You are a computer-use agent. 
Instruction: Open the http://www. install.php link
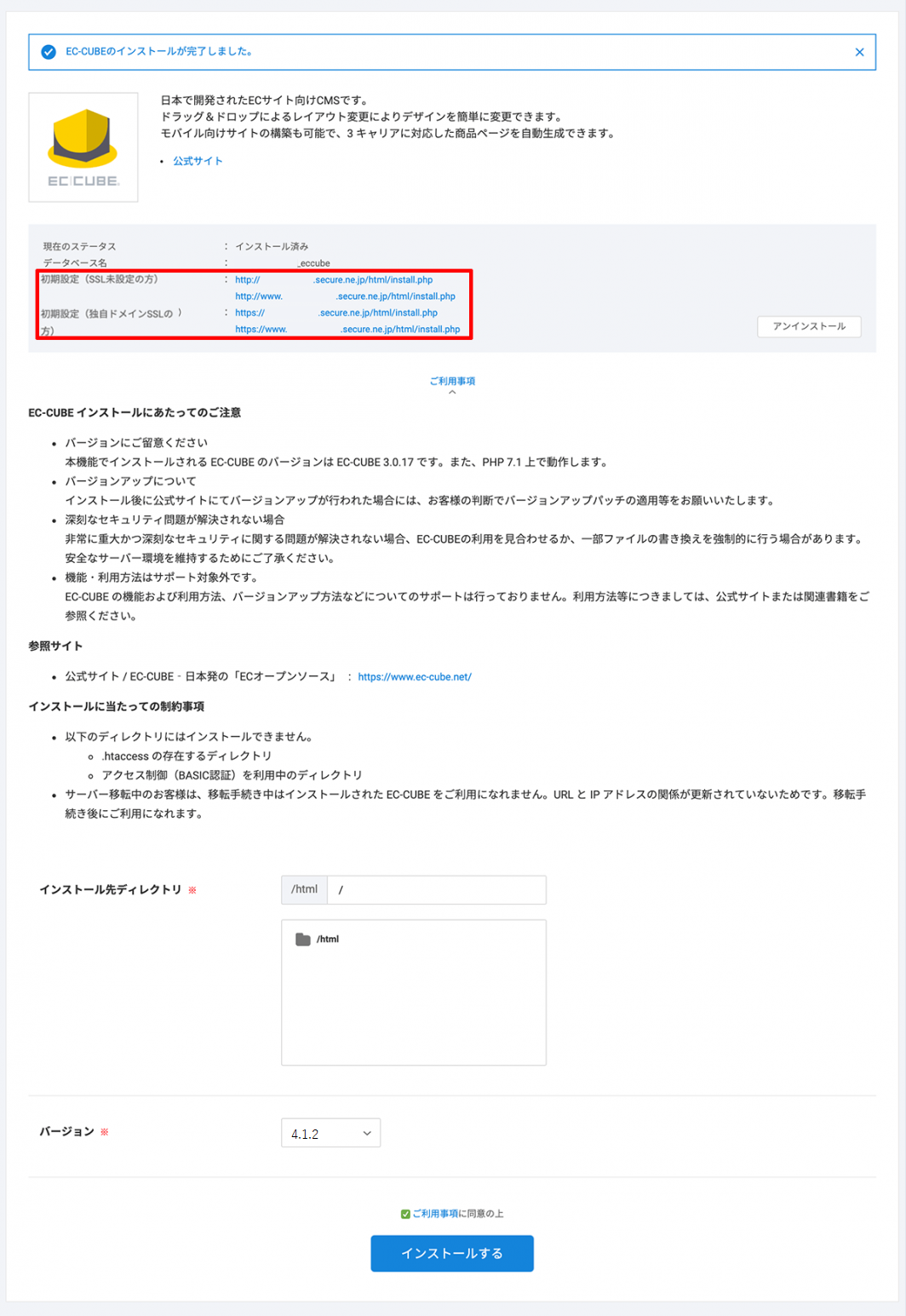pos(345,296)
